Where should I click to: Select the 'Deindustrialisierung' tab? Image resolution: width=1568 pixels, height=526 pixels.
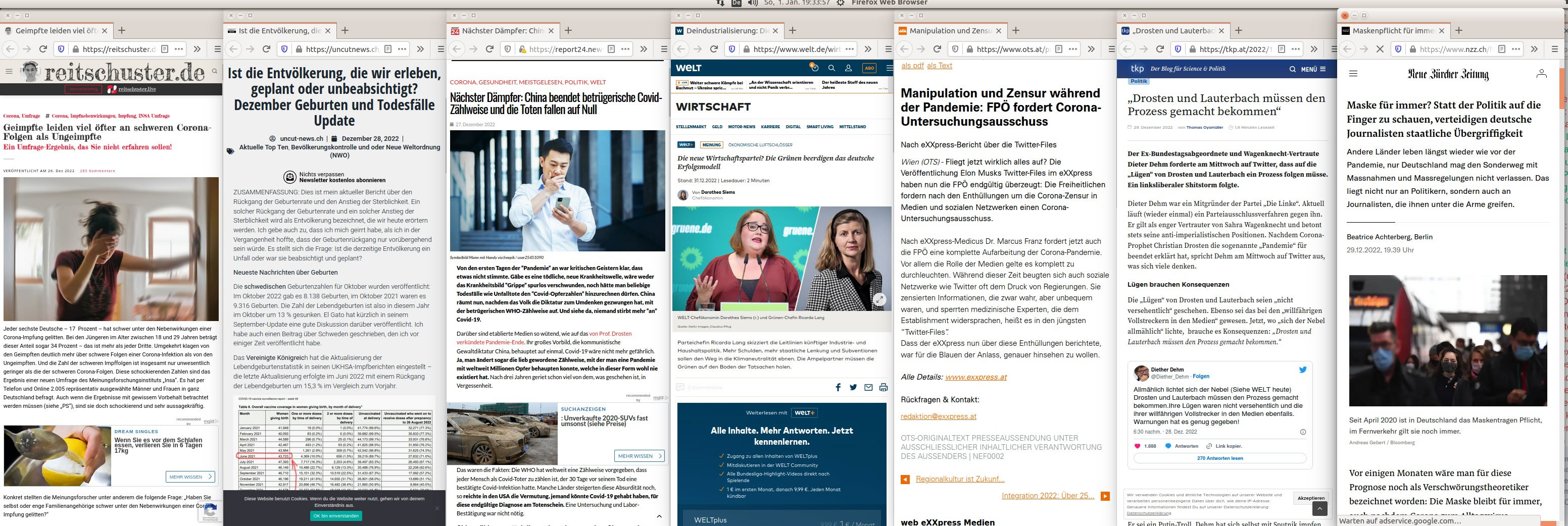click(x=727, y=30)
